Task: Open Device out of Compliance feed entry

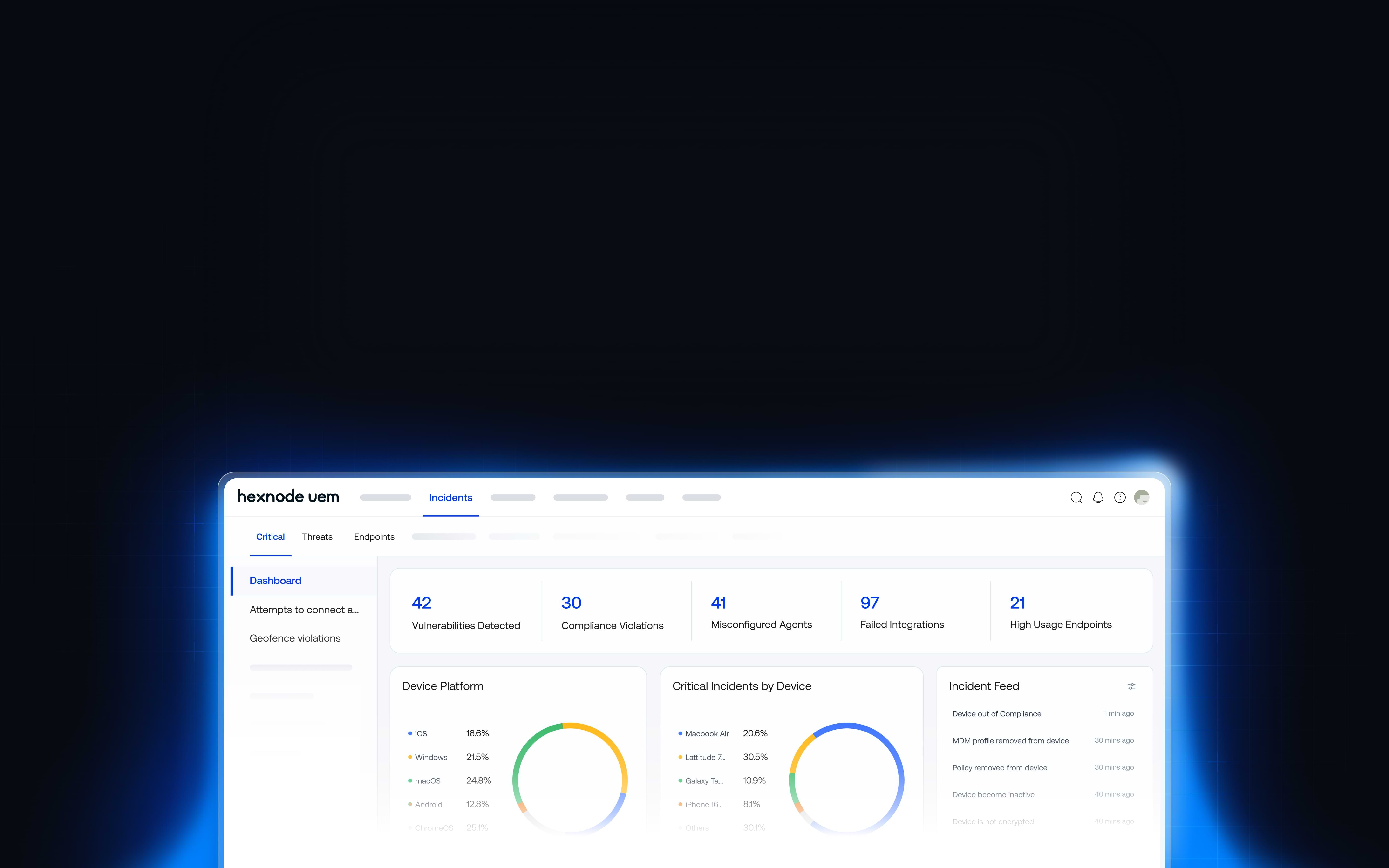Action: point(996,714)
